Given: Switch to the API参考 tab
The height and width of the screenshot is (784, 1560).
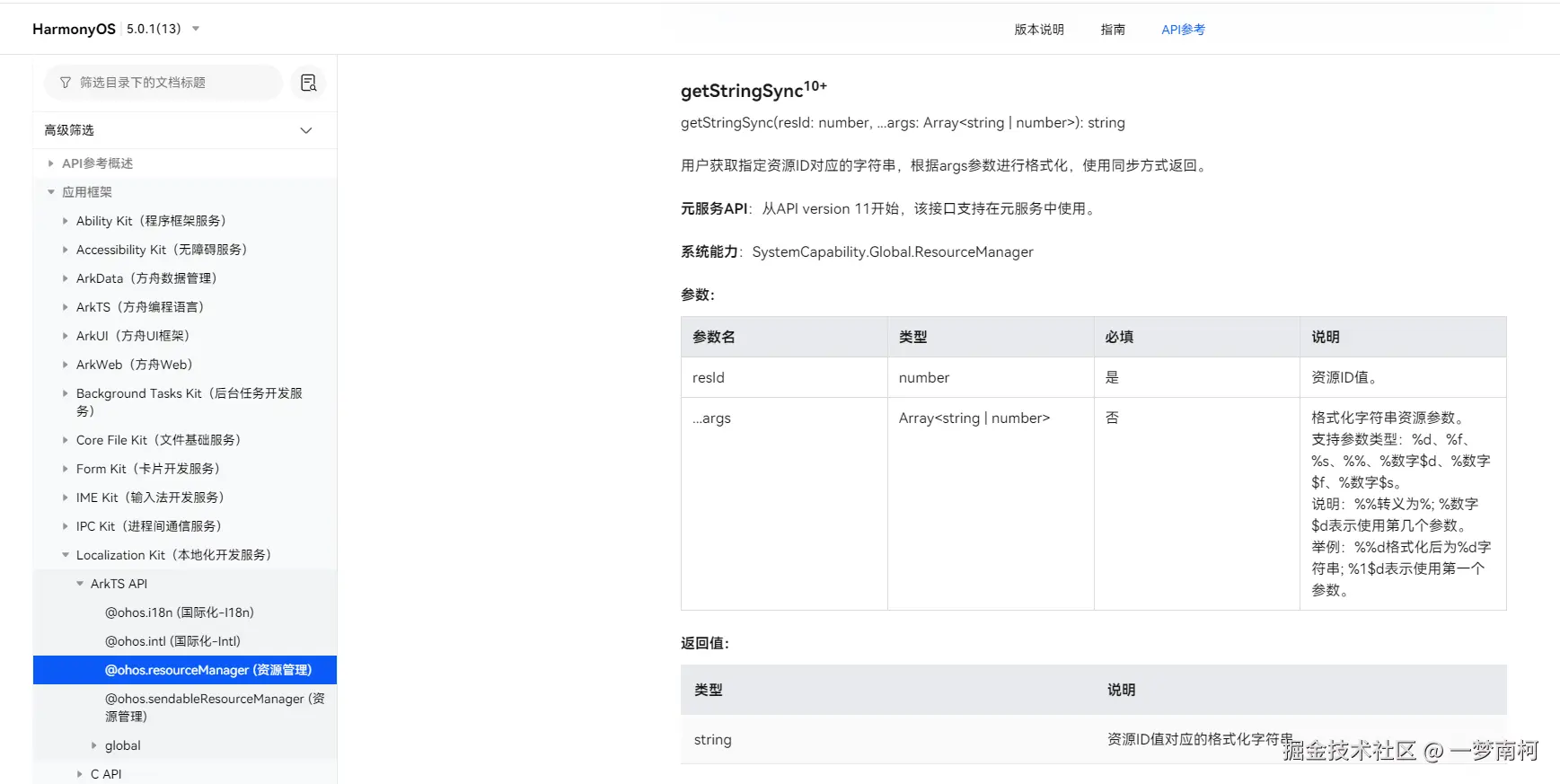Looking at the screenshot, I should [x=1183, y=30].
